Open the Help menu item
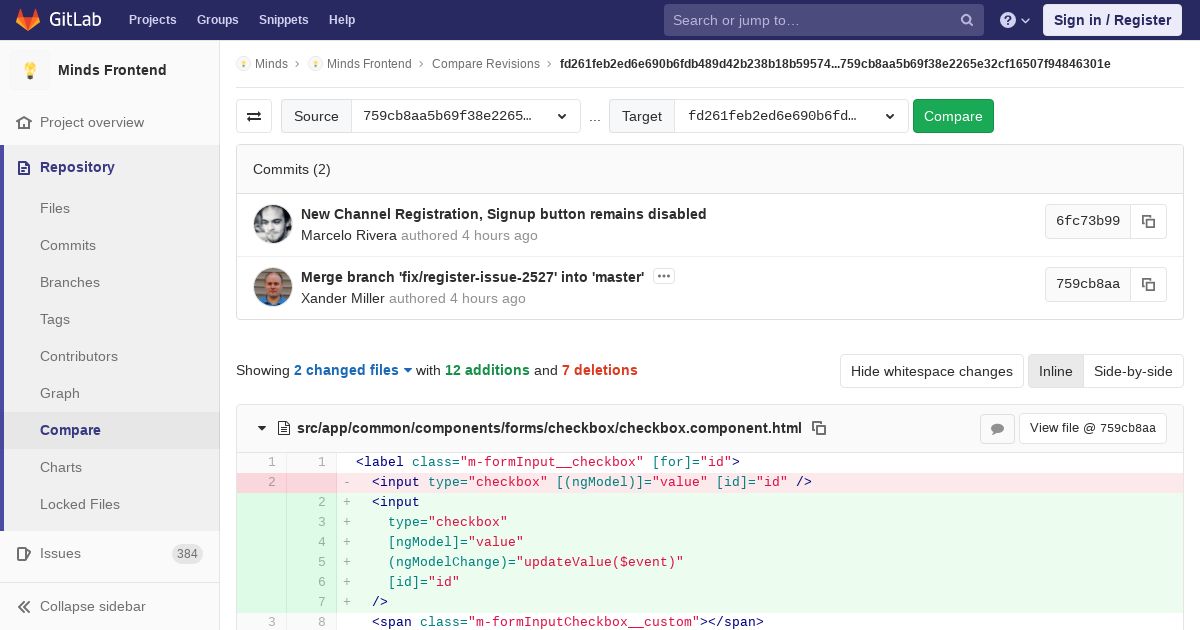 point(342,20)
